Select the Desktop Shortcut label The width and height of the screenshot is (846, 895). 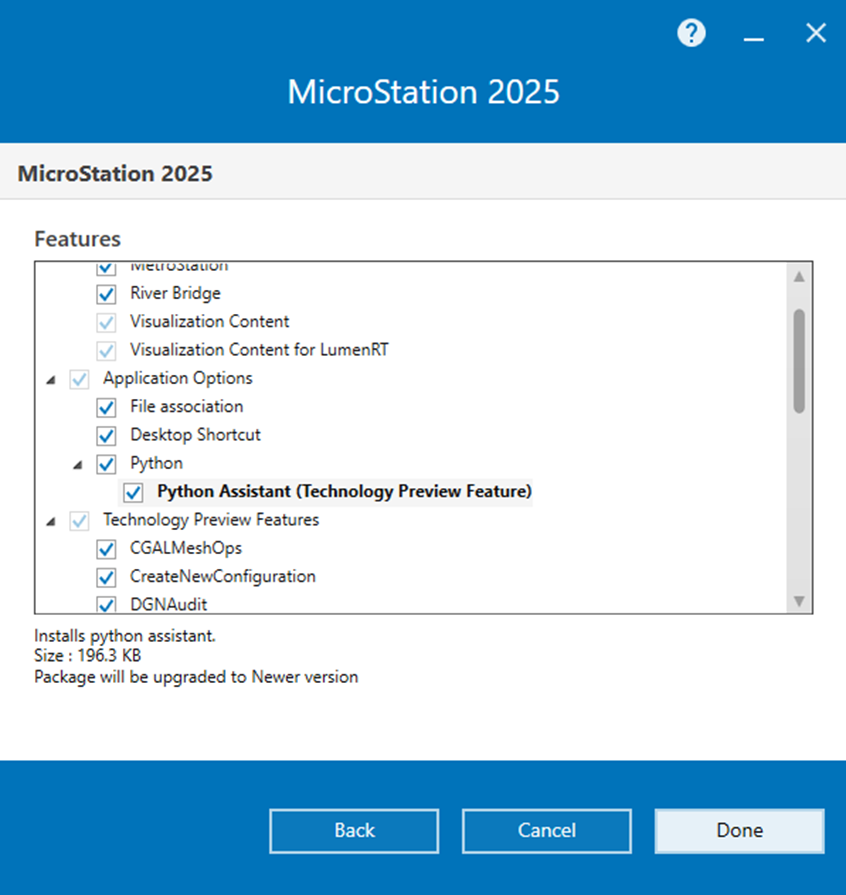[x=195, y=434]
